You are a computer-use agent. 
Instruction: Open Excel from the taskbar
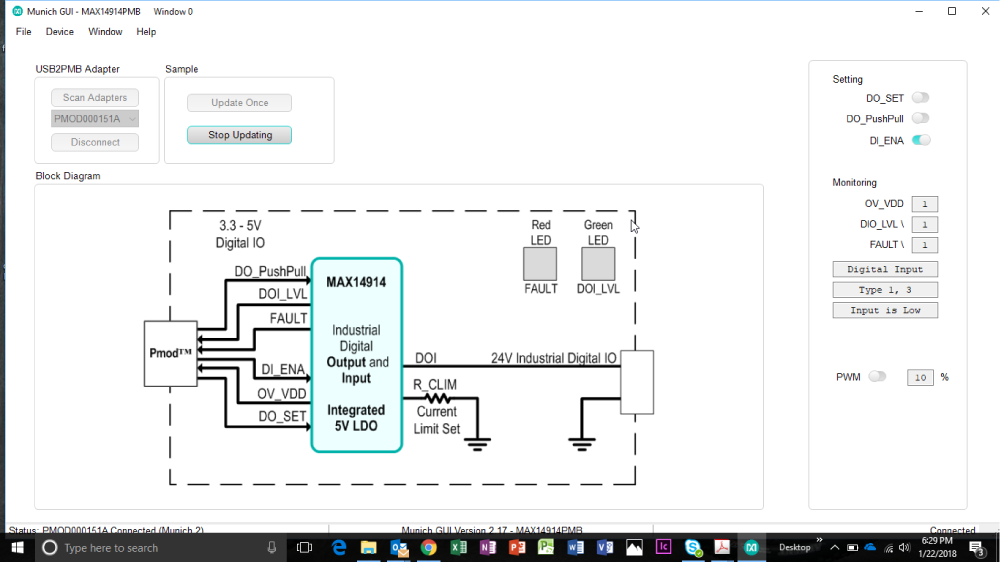pyautogui.click(x=459, y=548)
